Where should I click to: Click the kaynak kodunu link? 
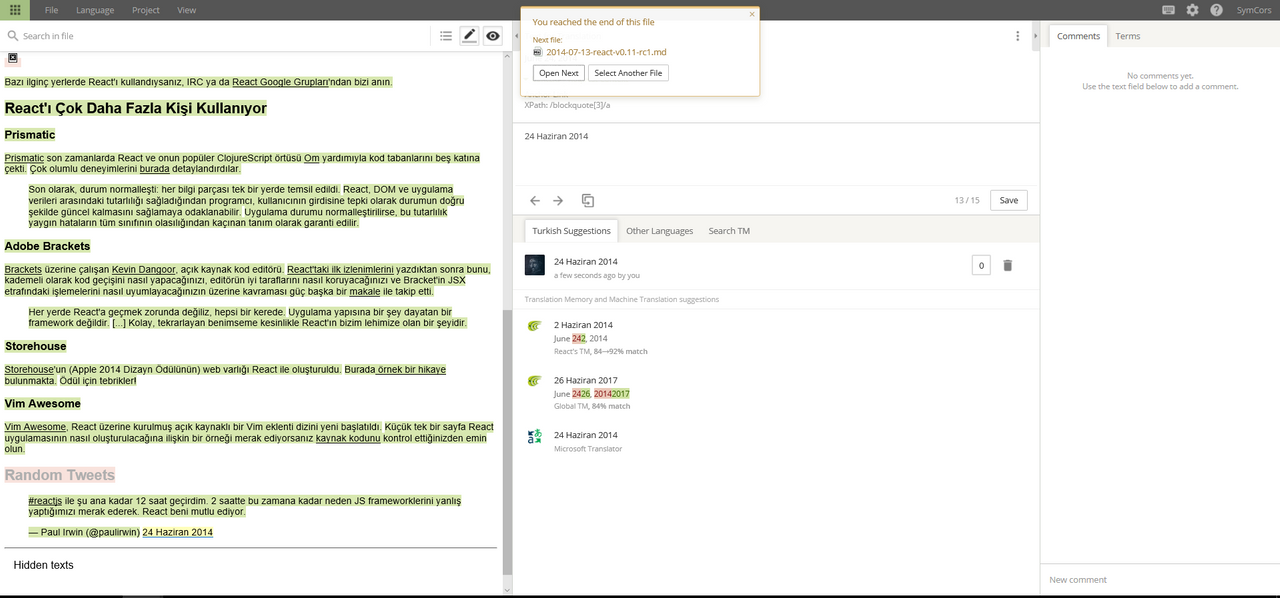347,438
